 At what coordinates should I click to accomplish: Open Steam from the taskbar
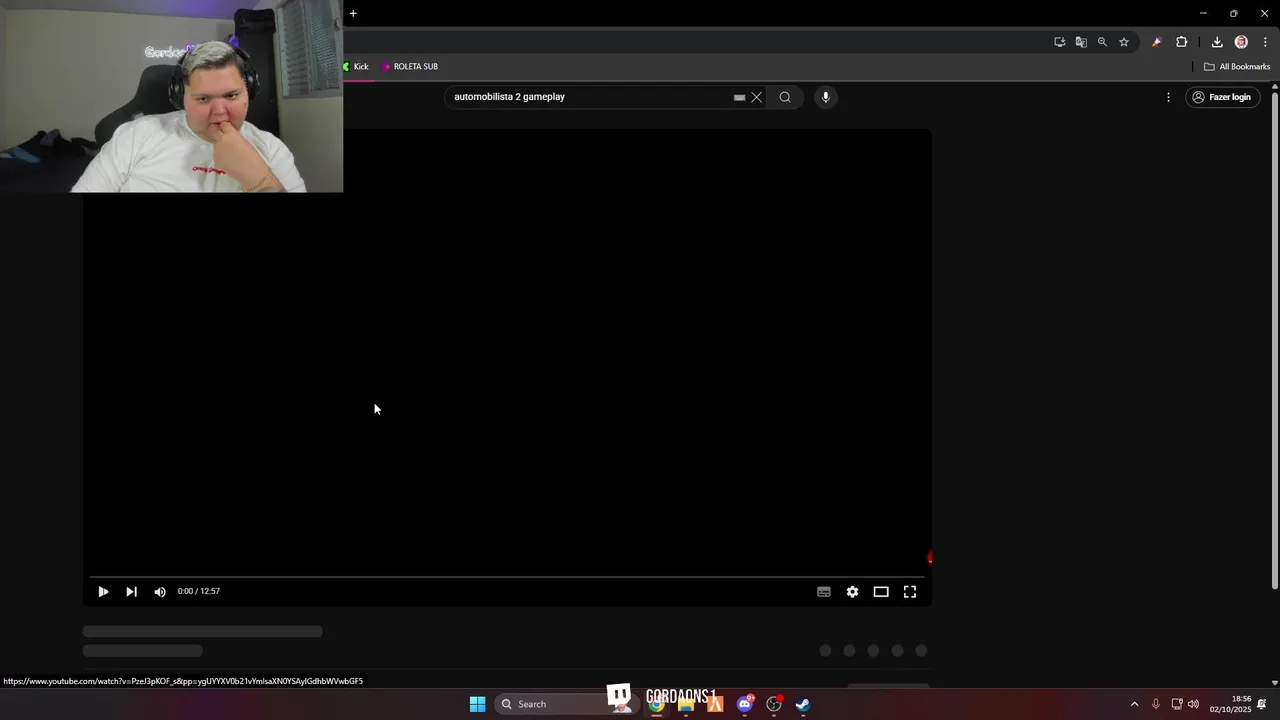click(803, 705)
